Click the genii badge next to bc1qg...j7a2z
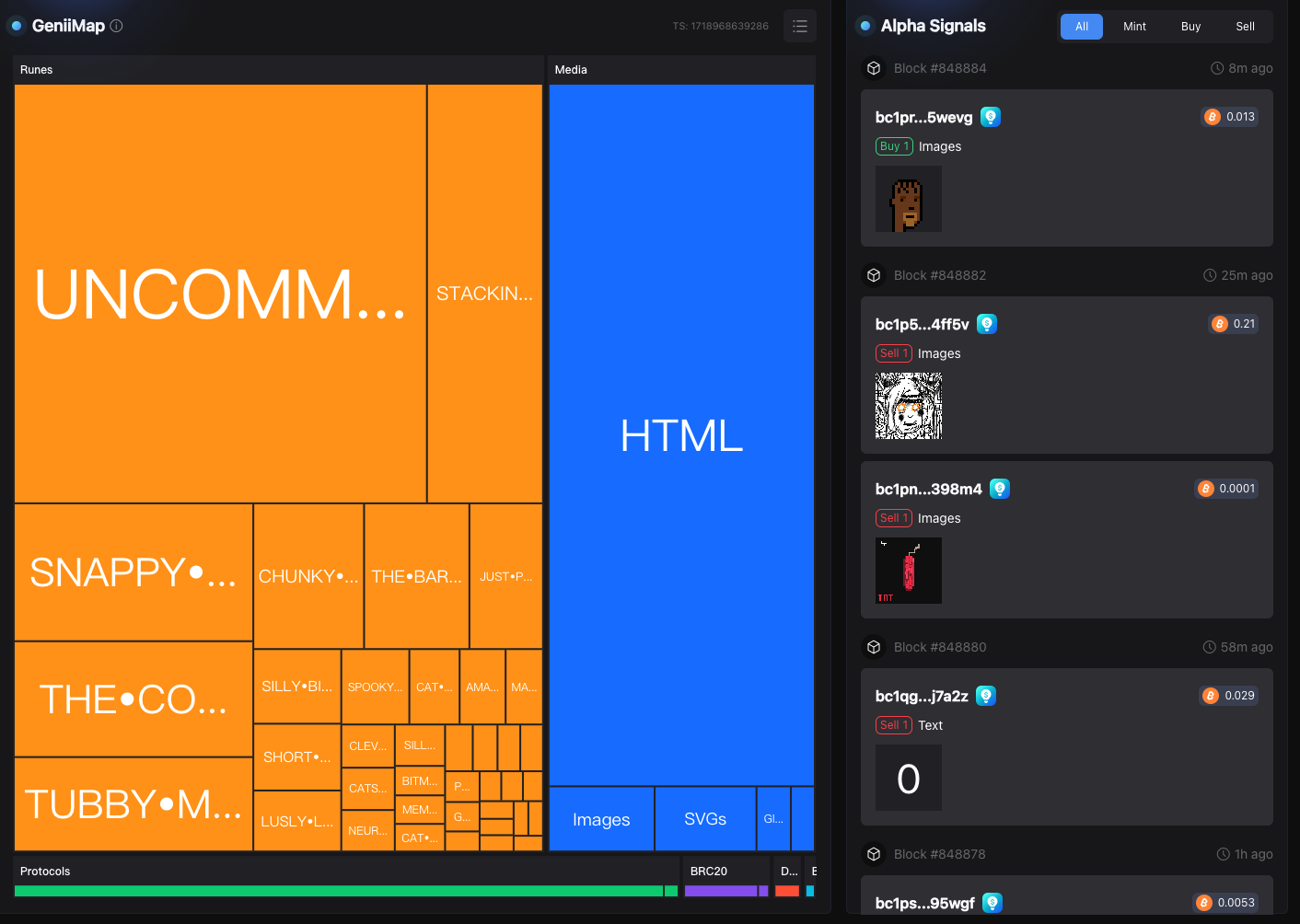Image resolution: width=1300 pixels, height=924 pixels. (x=985, y=696)
